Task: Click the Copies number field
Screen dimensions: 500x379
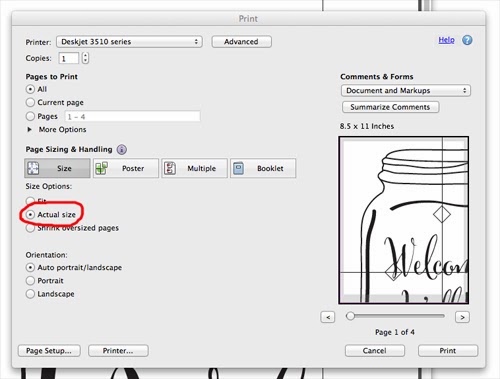Action: click(x=69, y=58)
